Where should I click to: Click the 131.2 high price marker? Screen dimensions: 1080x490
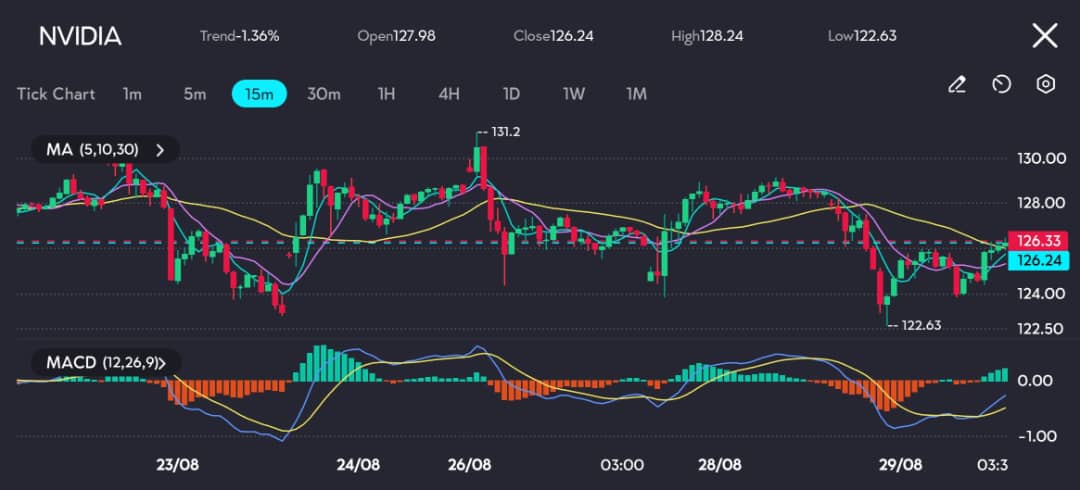click(504, 131)
